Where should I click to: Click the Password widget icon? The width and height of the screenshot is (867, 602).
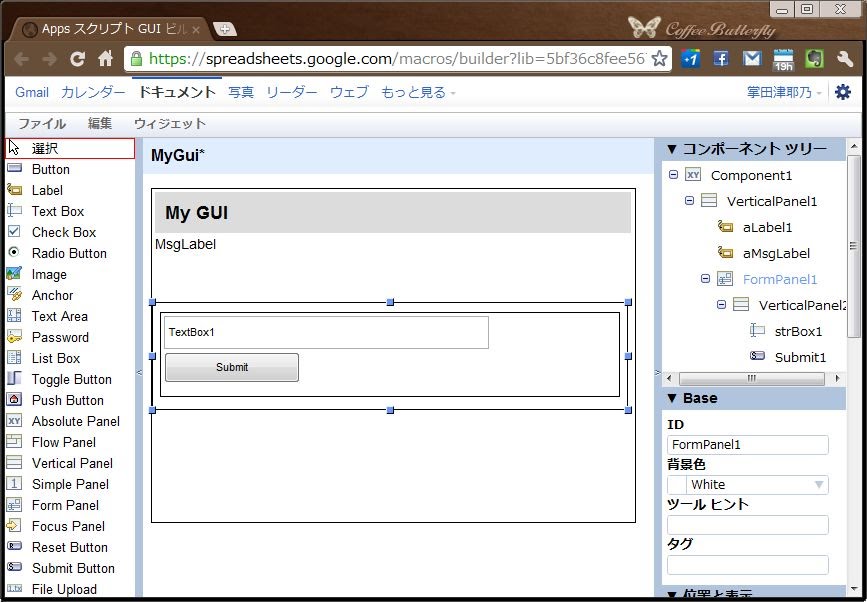14,337
